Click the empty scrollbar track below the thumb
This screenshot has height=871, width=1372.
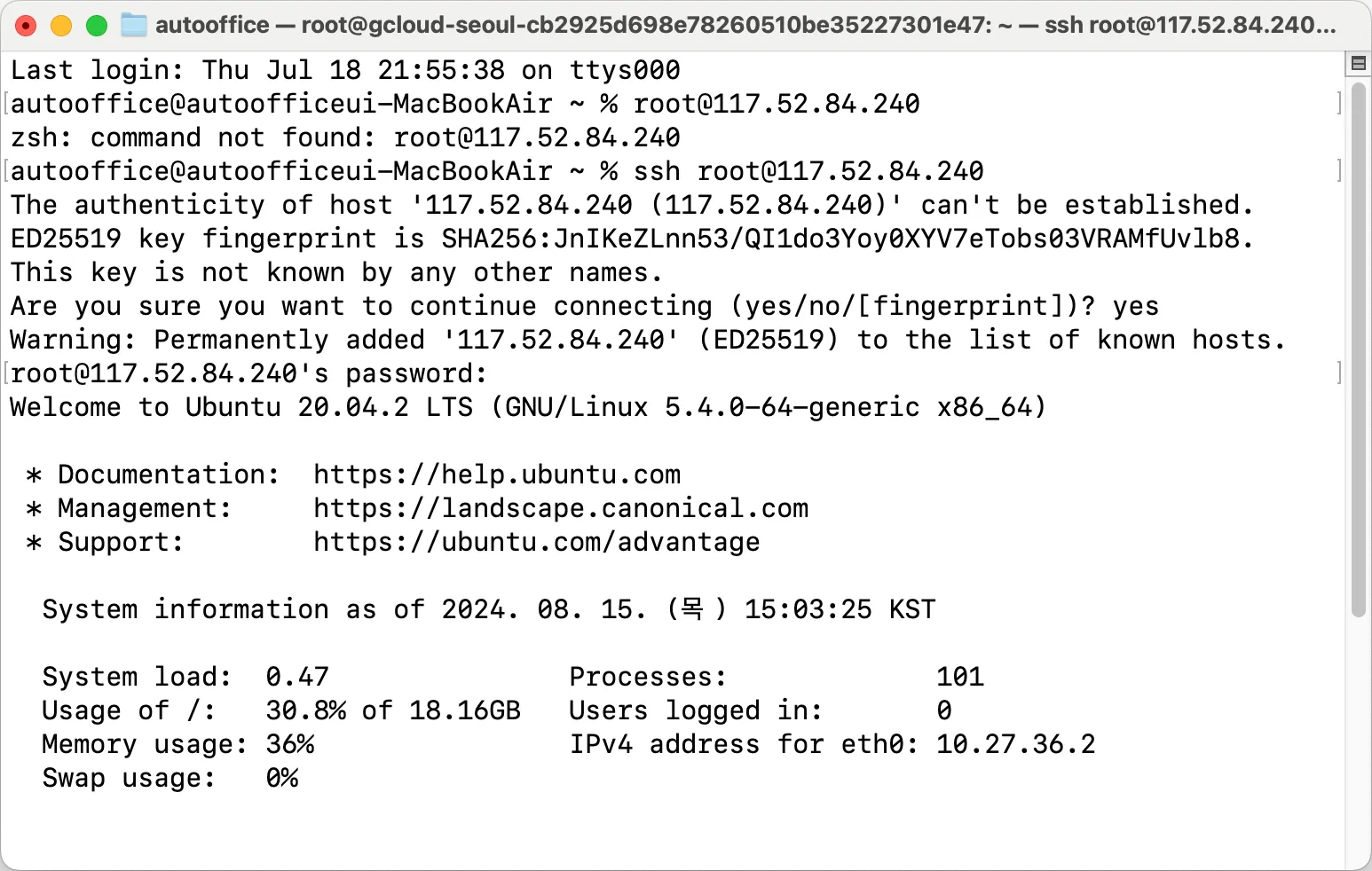pyautogui.click(x=1358, y=741)
